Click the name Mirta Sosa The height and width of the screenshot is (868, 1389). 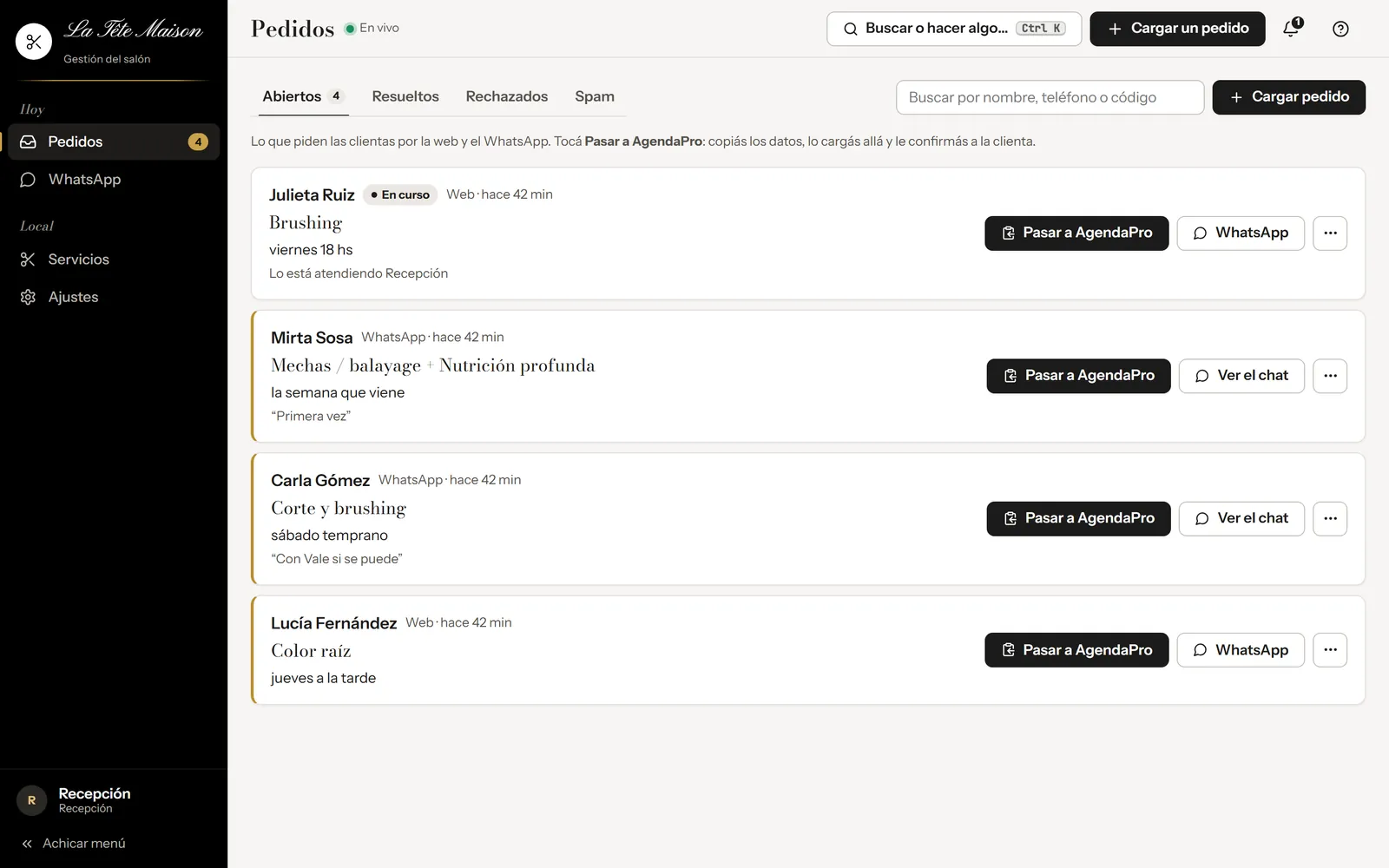point(312,338)
